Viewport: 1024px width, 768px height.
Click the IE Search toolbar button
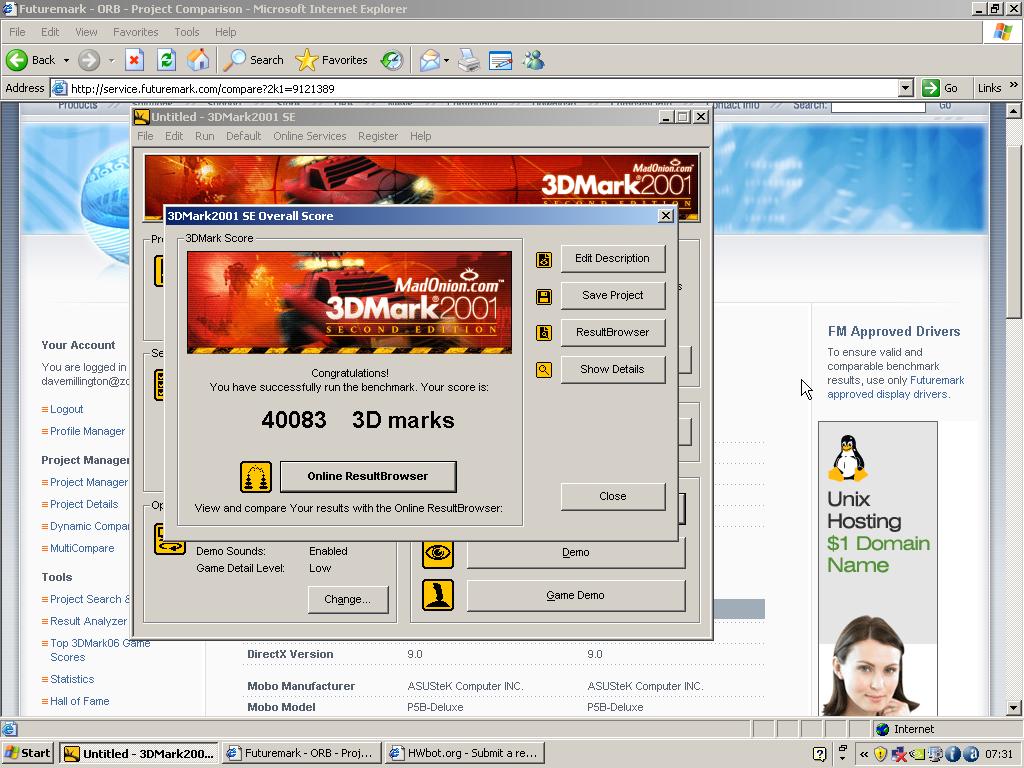(x=253, y=60)
